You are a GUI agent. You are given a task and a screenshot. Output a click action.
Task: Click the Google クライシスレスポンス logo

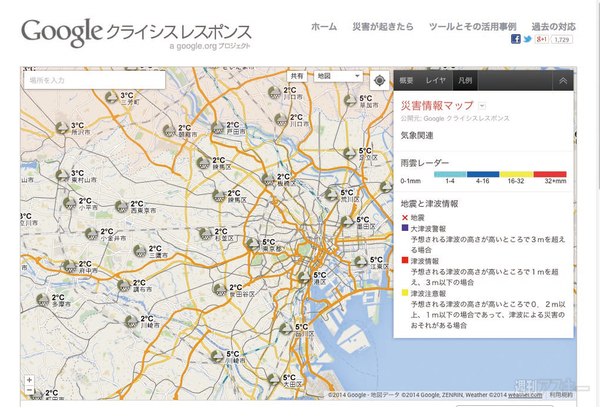[136, 33]
